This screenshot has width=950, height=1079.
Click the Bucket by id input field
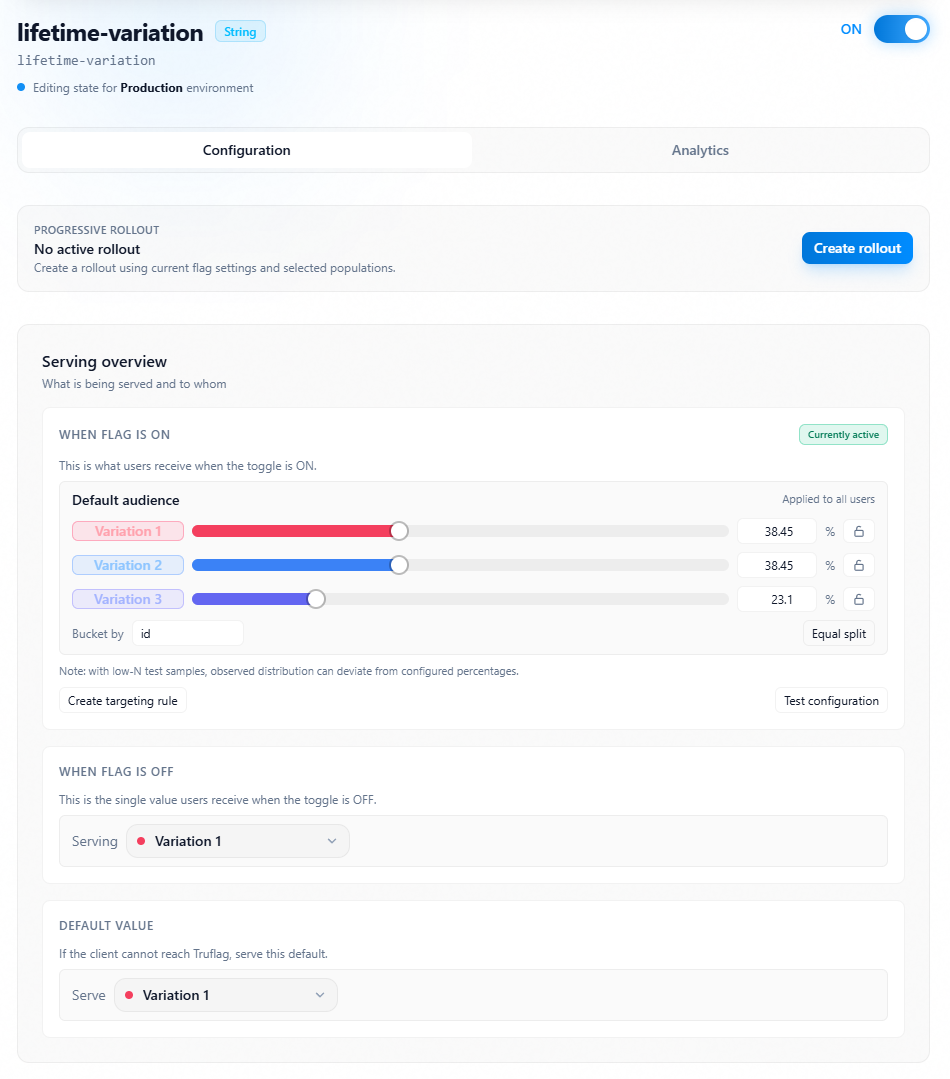click(187, 634)
